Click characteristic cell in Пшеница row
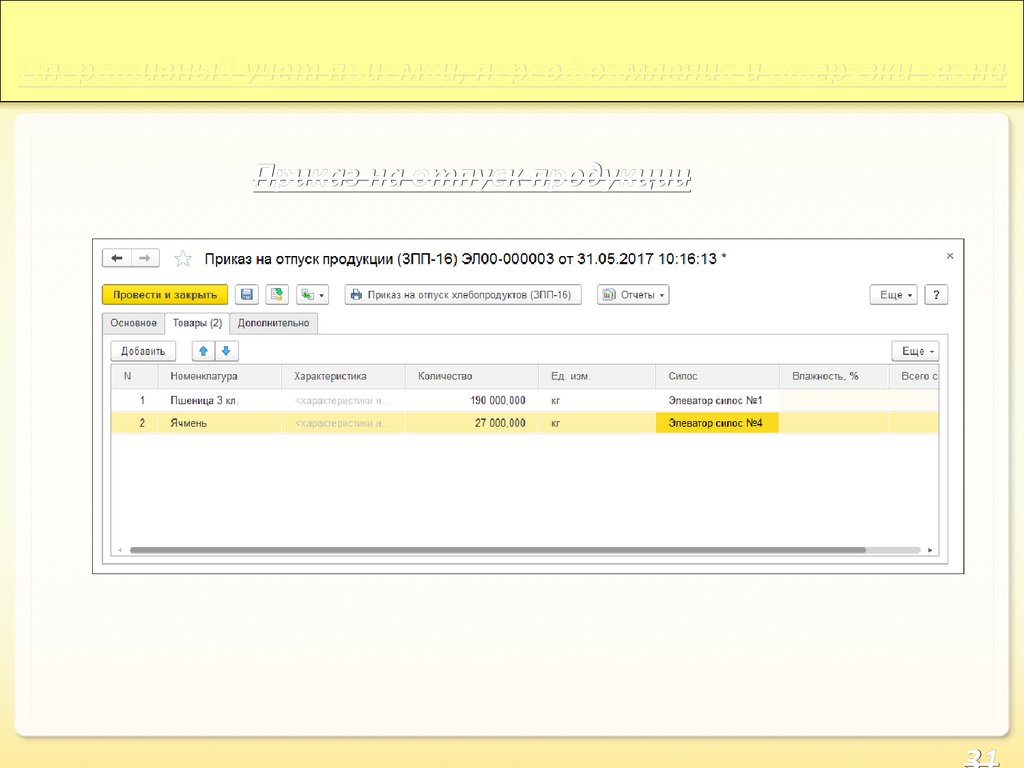 [x=344, y=400]
